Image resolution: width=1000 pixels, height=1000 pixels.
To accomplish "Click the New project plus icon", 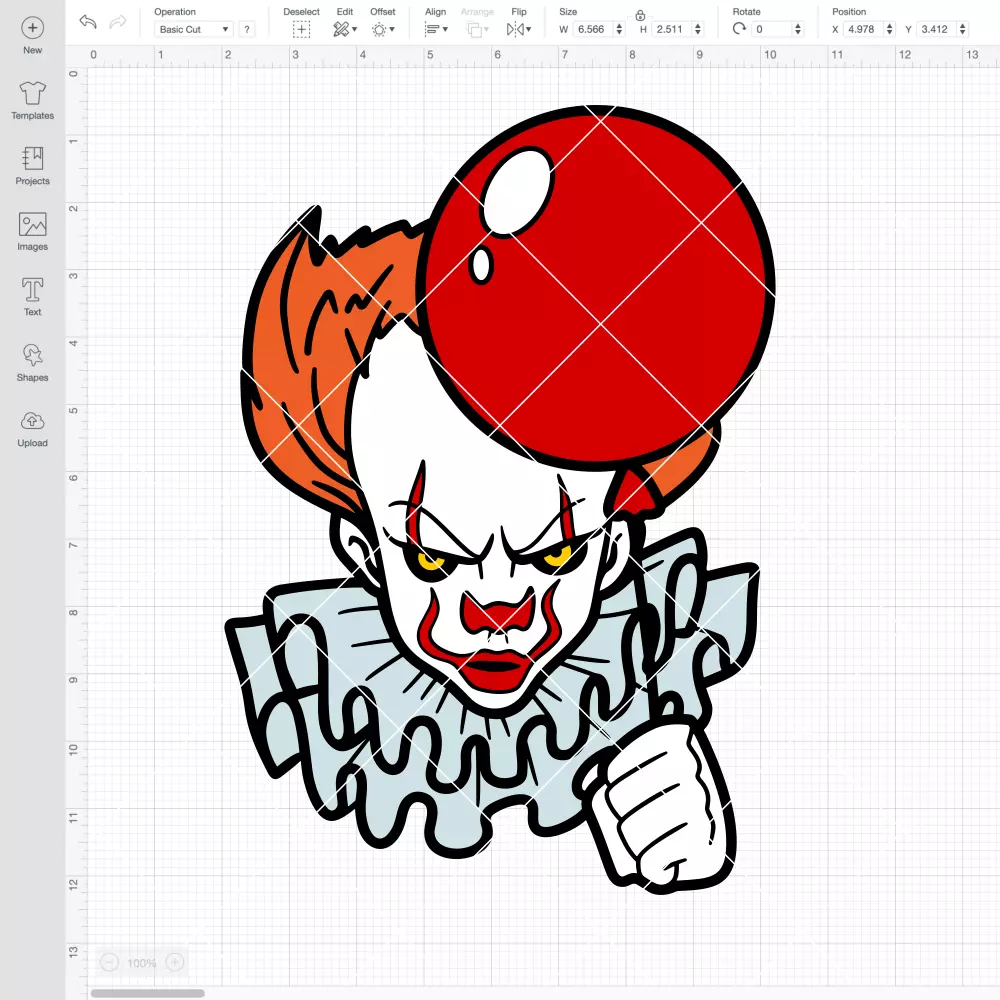I will pos(33,28).
